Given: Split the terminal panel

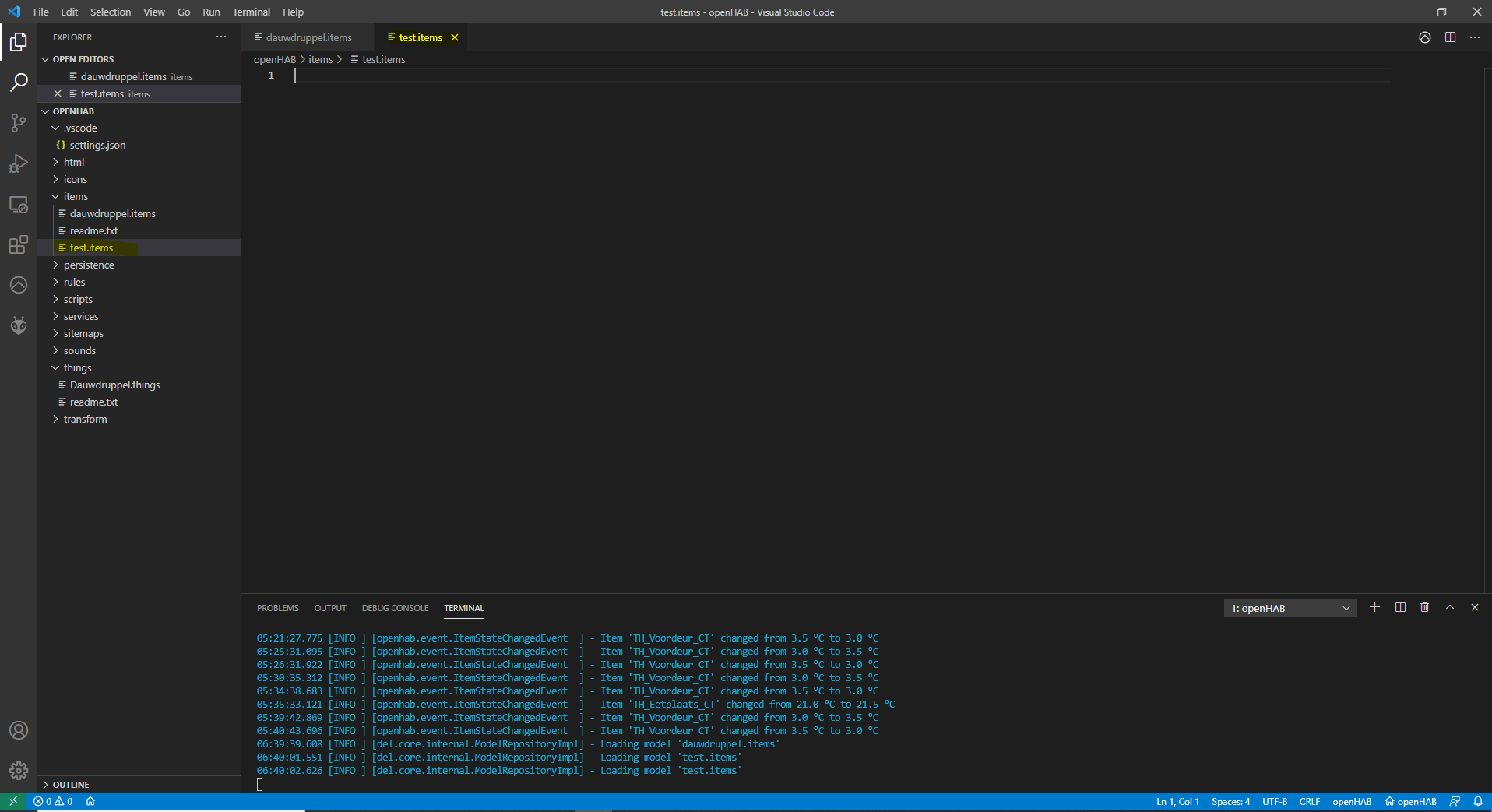Looking at the screenshot, I should pos(1400,607).
